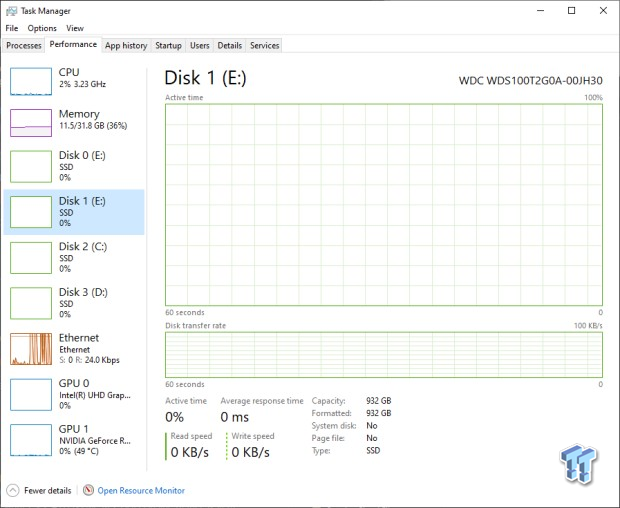Switch to the Processes tab
Viewport: 620px width, 508px height.
pyautogui.click(x=24, y=45)
